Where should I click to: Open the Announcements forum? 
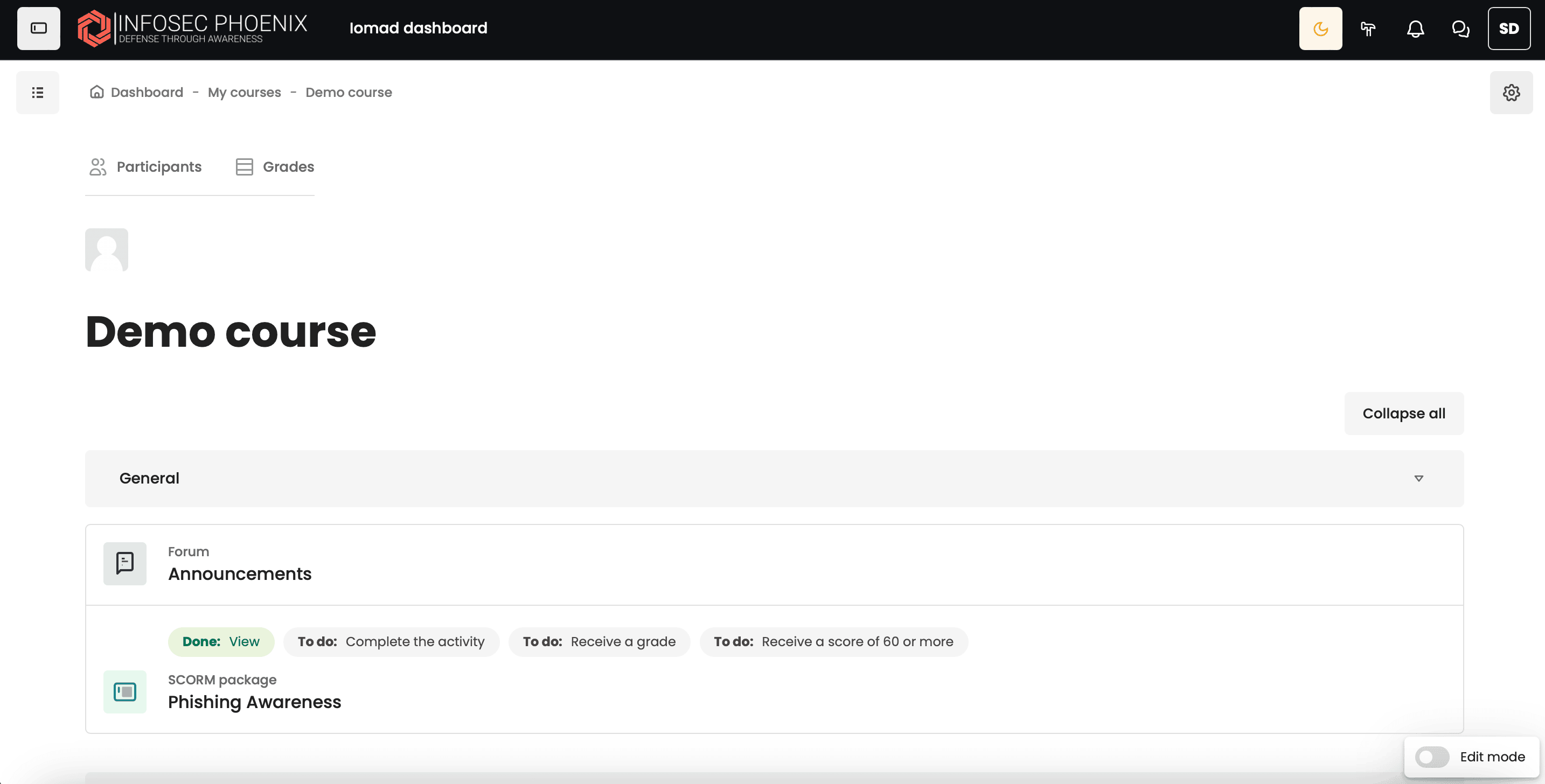(239, 573)
